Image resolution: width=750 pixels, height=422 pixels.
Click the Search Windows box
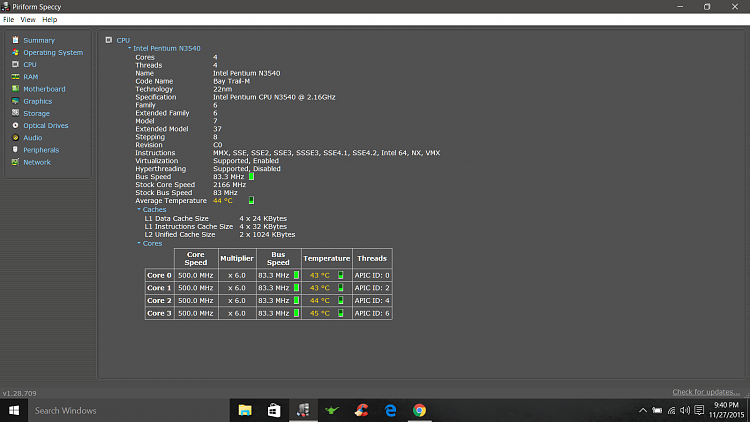pyautogui.click(x=129, y=411)
